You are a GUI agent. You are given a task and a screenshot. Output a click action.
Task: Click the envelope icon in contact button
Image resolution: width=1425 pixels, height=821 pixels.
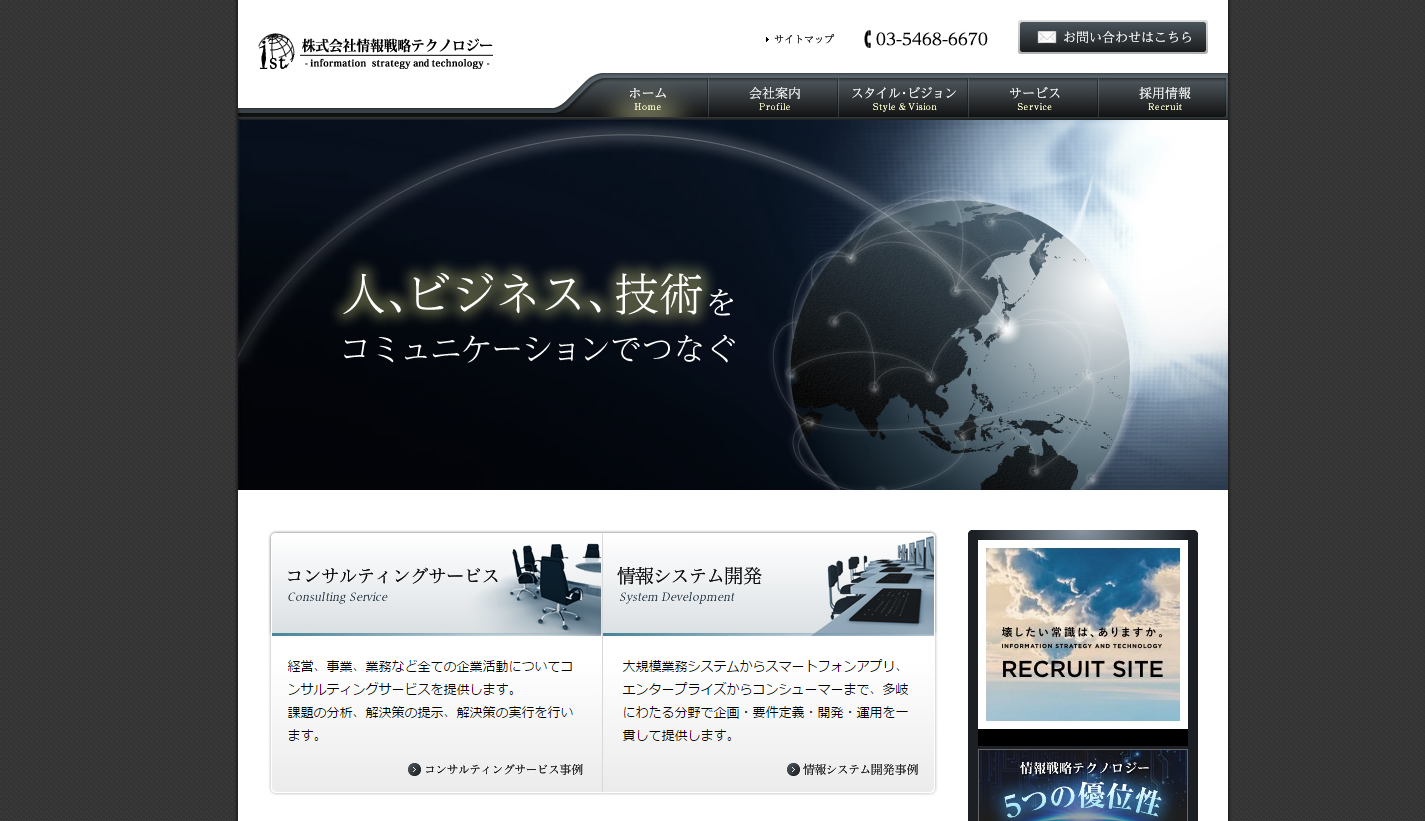pos(1047,37)
